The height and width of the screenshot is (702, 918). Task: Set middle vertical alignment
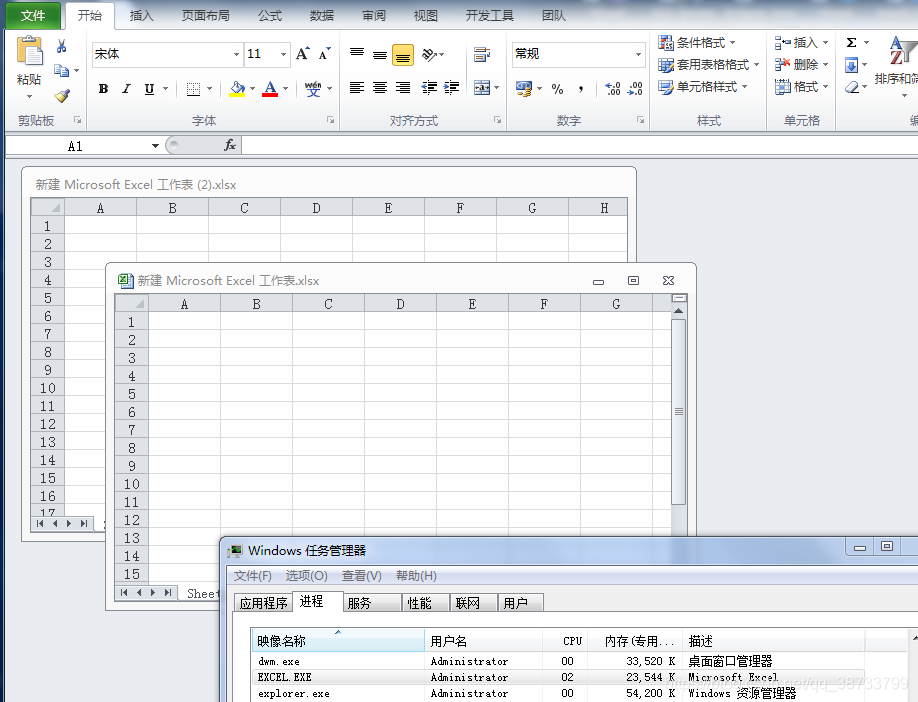click(x=380, y=54)
